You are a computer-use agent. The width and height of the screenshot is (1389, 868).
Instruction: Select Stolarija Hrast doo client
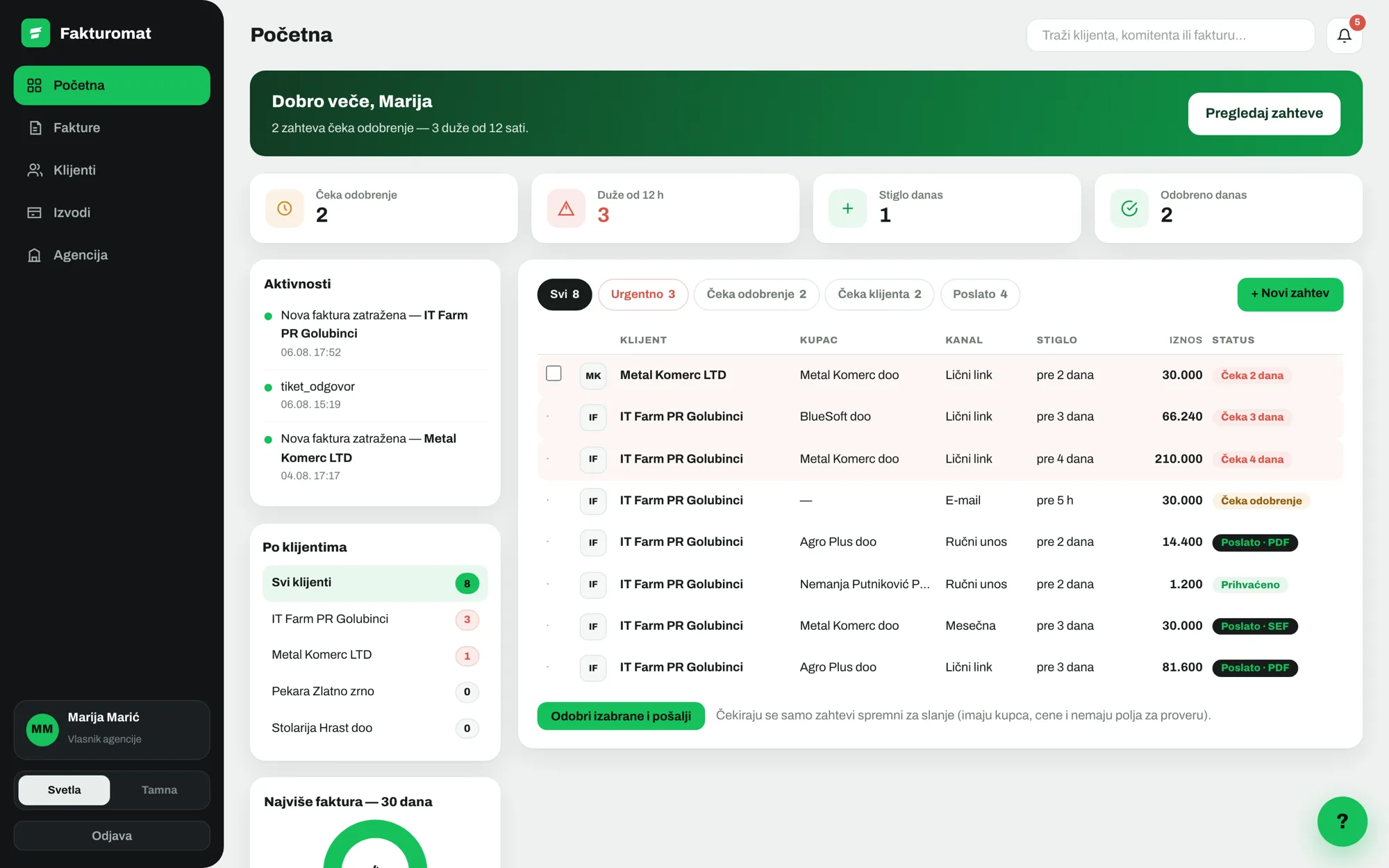pyautogui.click(x=375, y=728)
